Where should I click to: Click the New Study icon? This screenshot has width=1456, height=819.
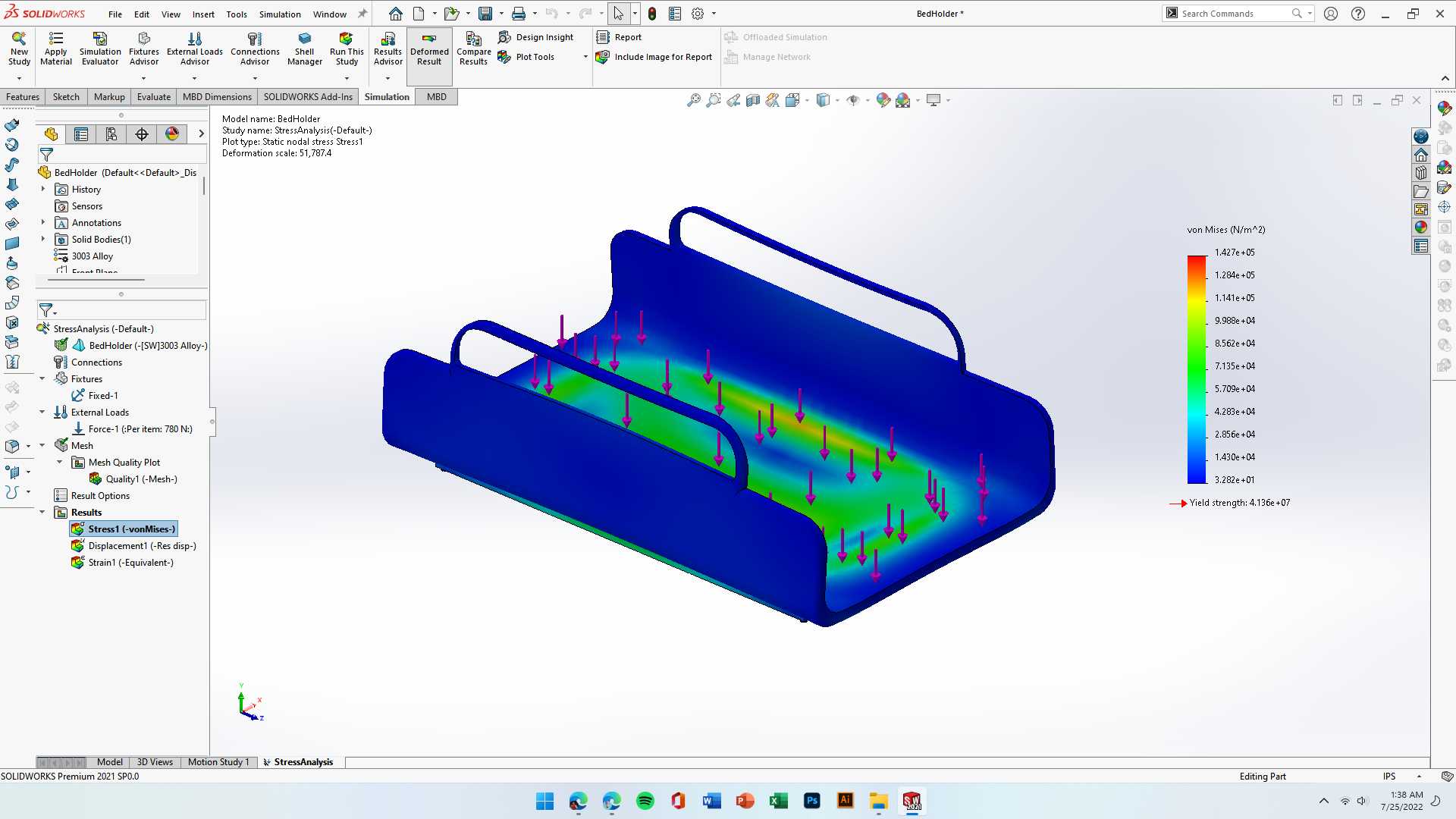click(x=19, y=49)
